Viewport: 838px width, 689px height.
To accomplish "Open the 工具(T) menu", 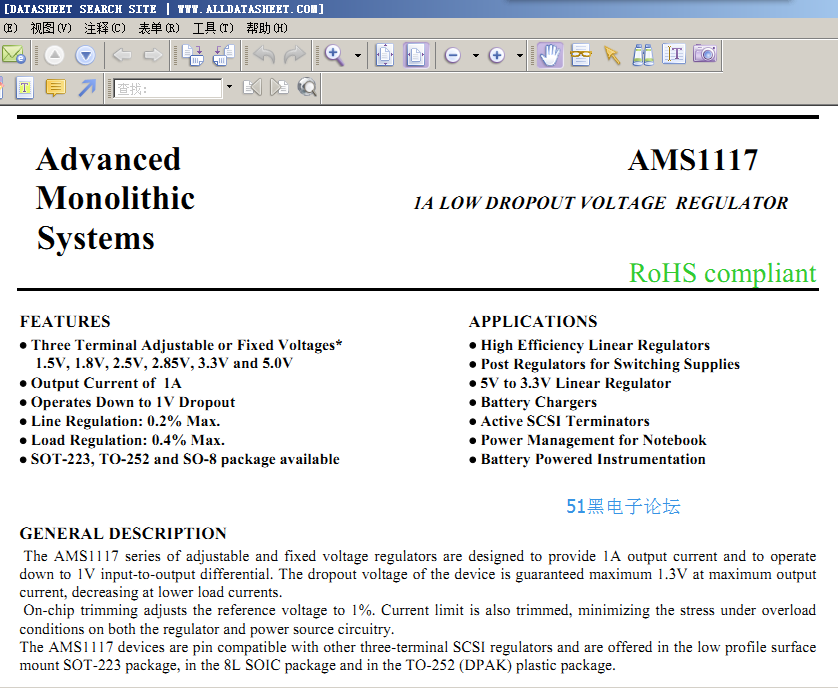I will coord(213,28).
